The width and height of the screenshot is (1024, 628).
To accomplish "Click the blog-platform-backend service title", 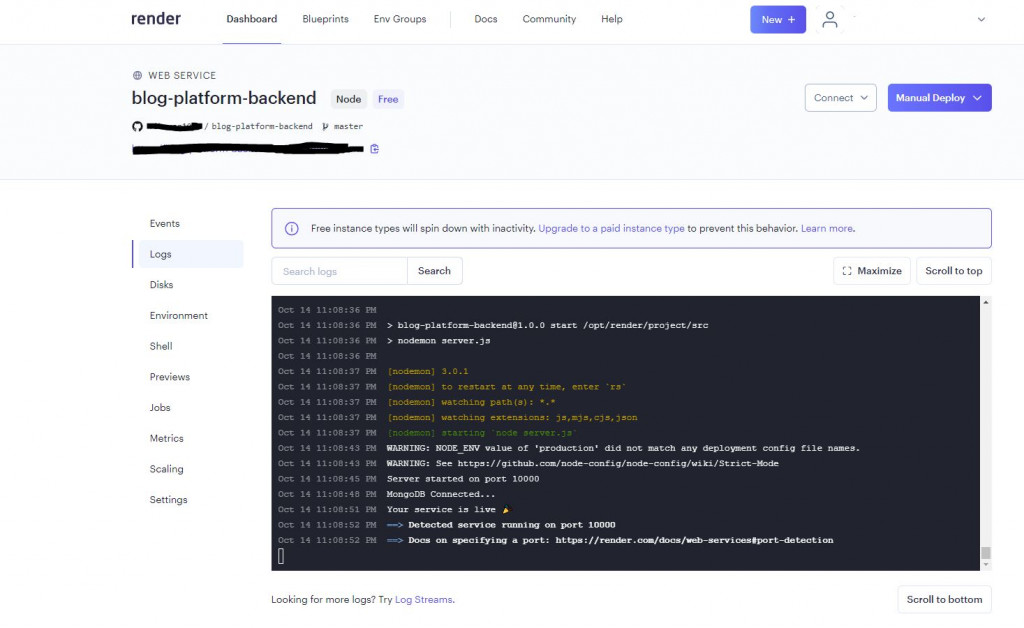I will click(x=224, y=98).
